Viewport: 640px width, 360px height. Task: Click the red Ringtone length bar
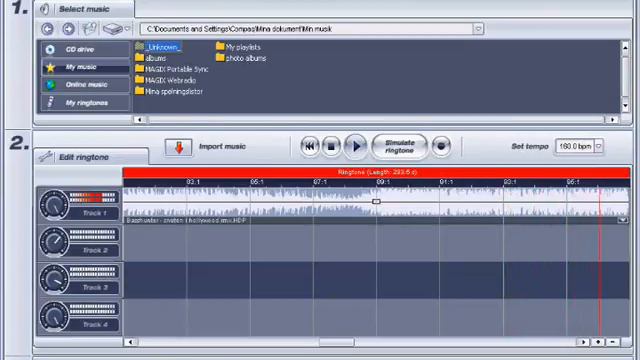coord(376,172)
